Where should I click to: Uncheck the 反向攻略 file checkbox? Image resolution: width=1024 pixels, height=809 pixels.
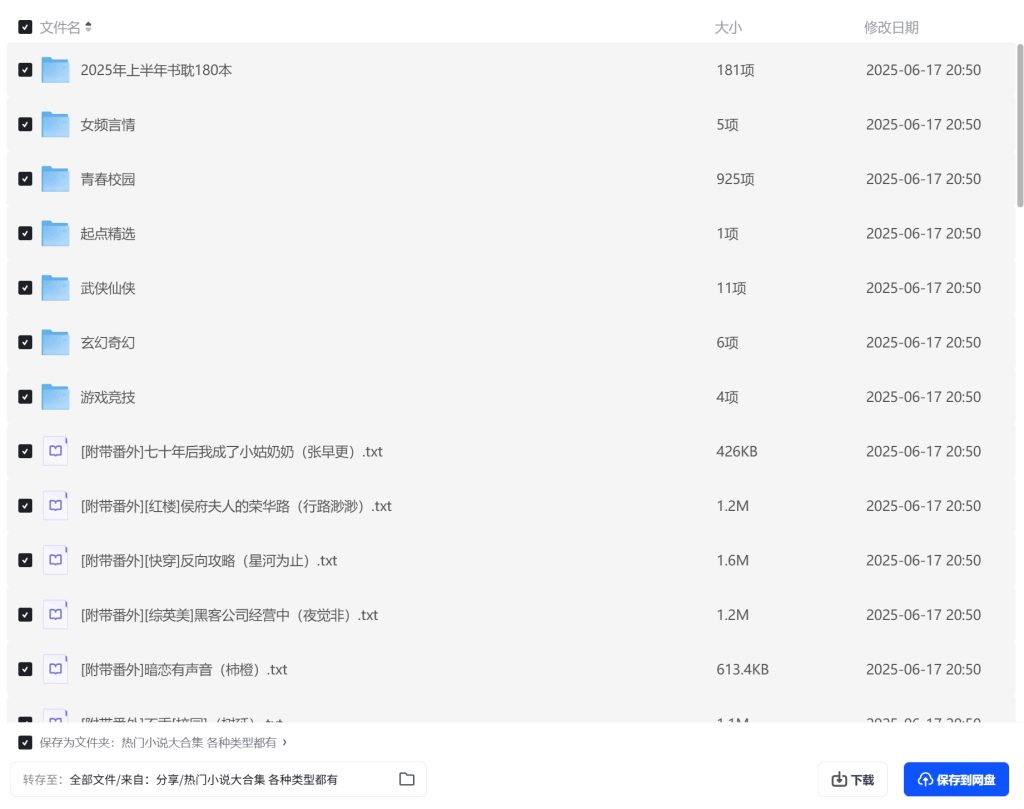click(25, 560)
